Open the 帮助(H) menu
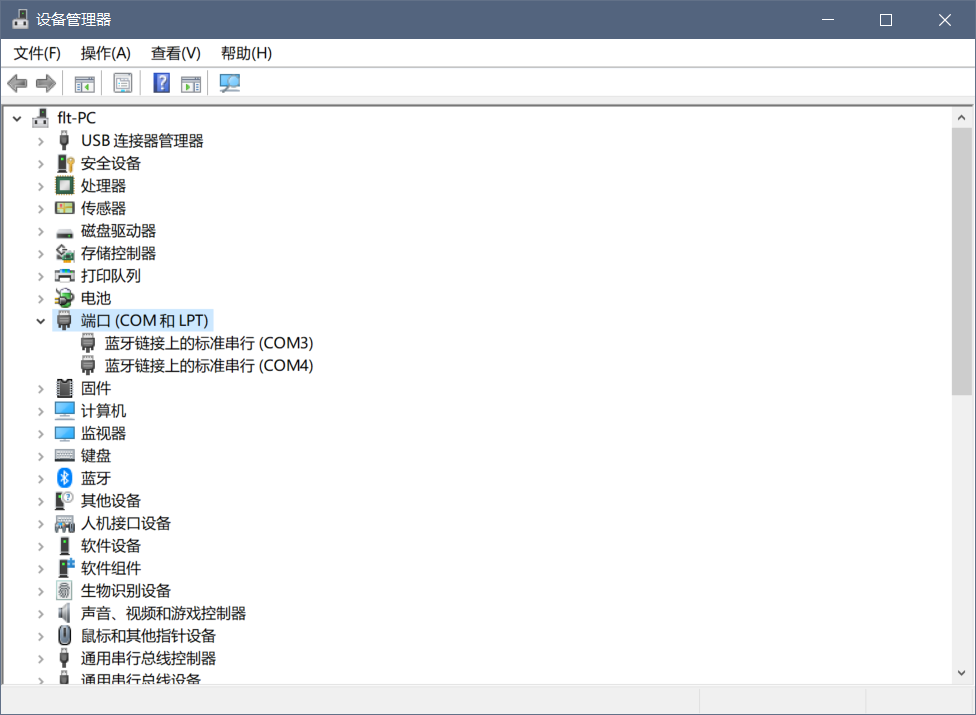This screenshot has width=976, height=715. (246, 54)
